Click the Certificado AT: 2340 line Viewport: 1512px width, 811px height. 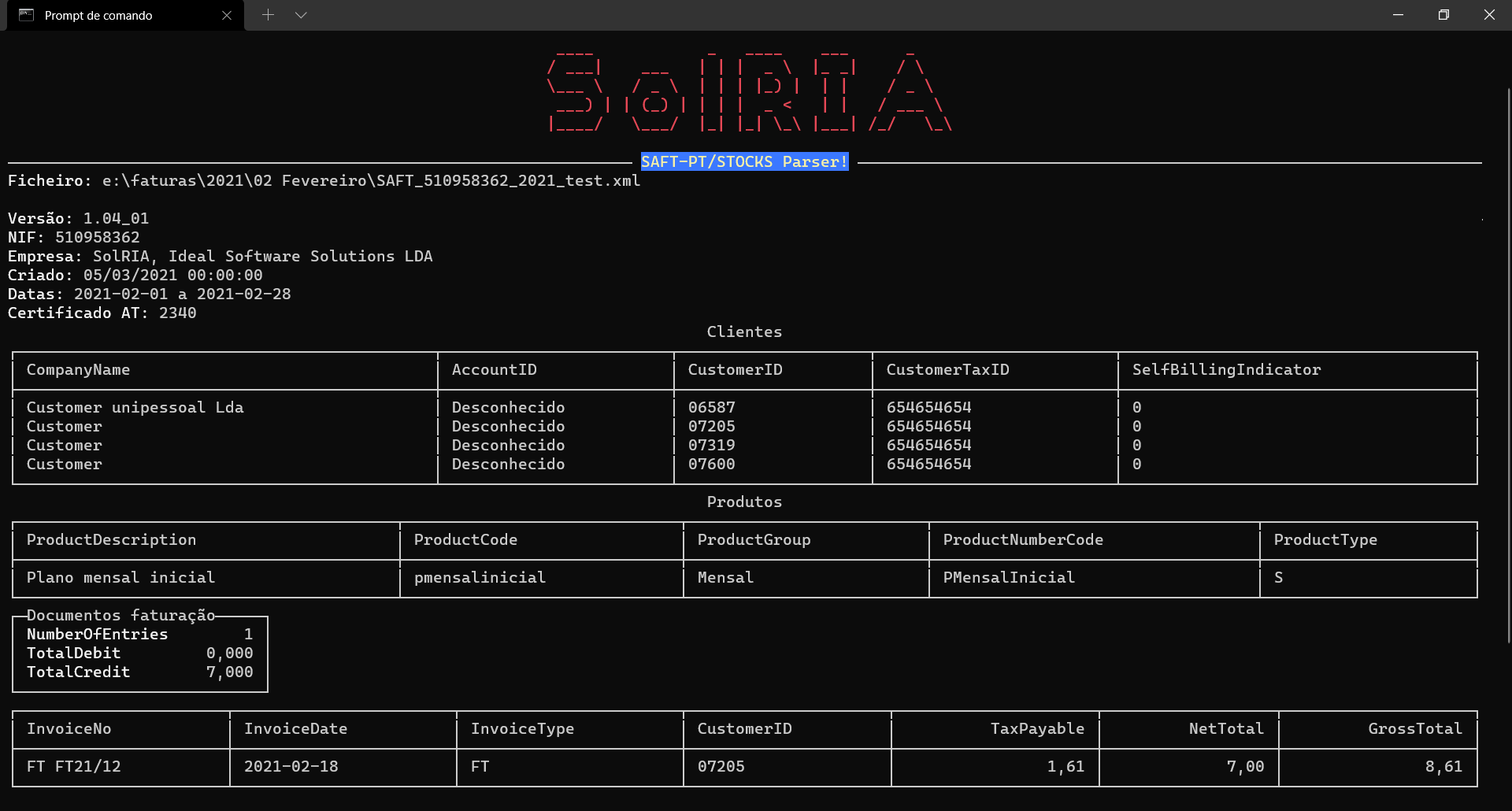[x=102, y=313]
